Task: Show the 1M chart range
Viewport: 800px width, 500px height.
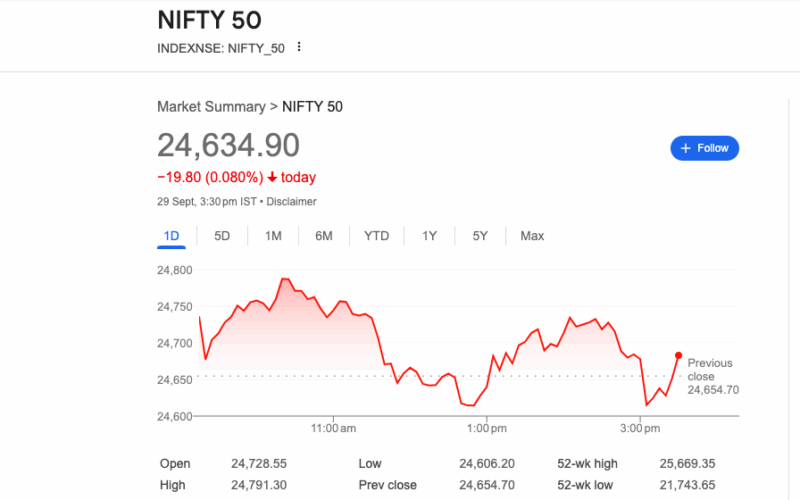Action: point(273,236)
